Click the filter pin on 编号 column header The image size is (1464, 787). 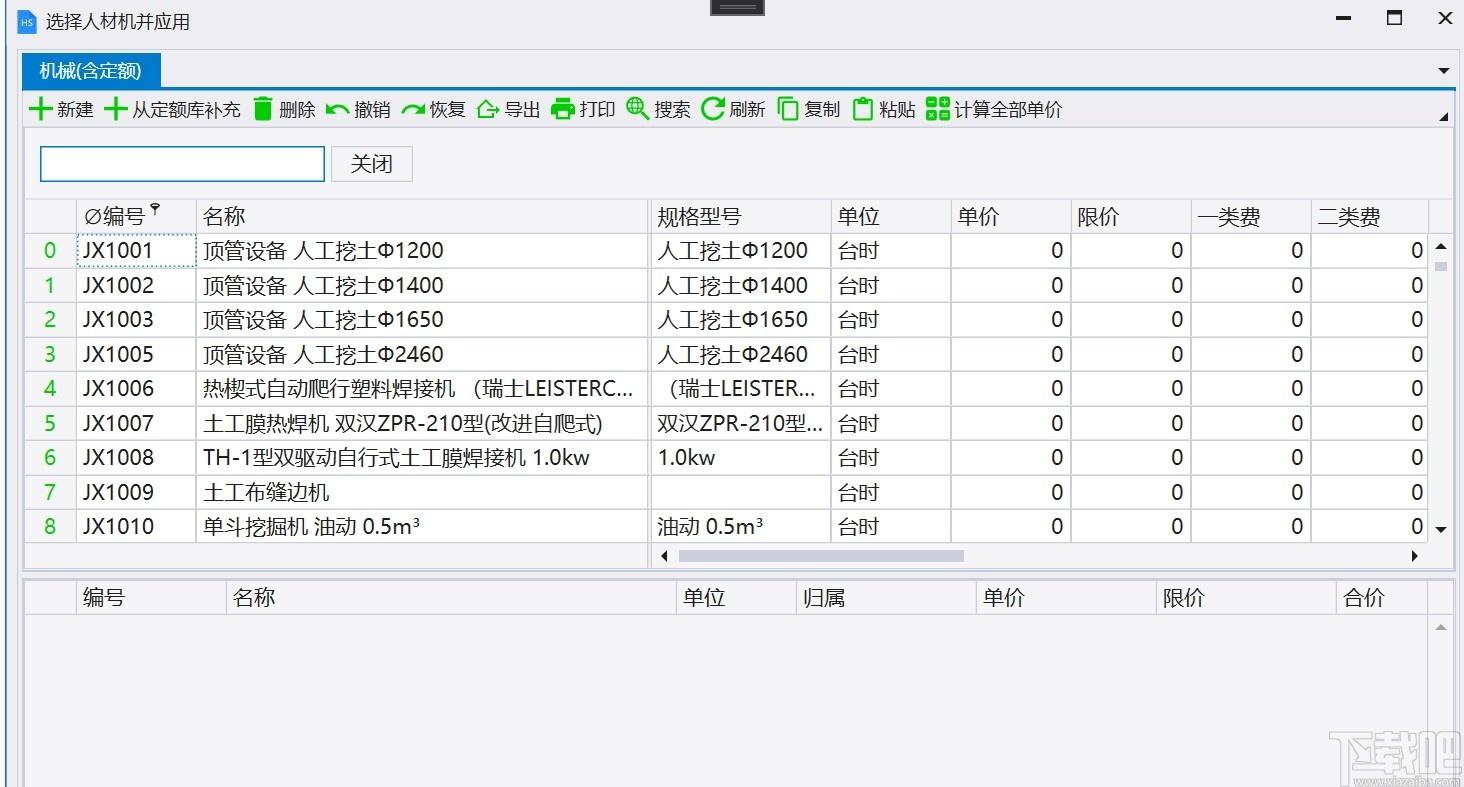(155, 209)
